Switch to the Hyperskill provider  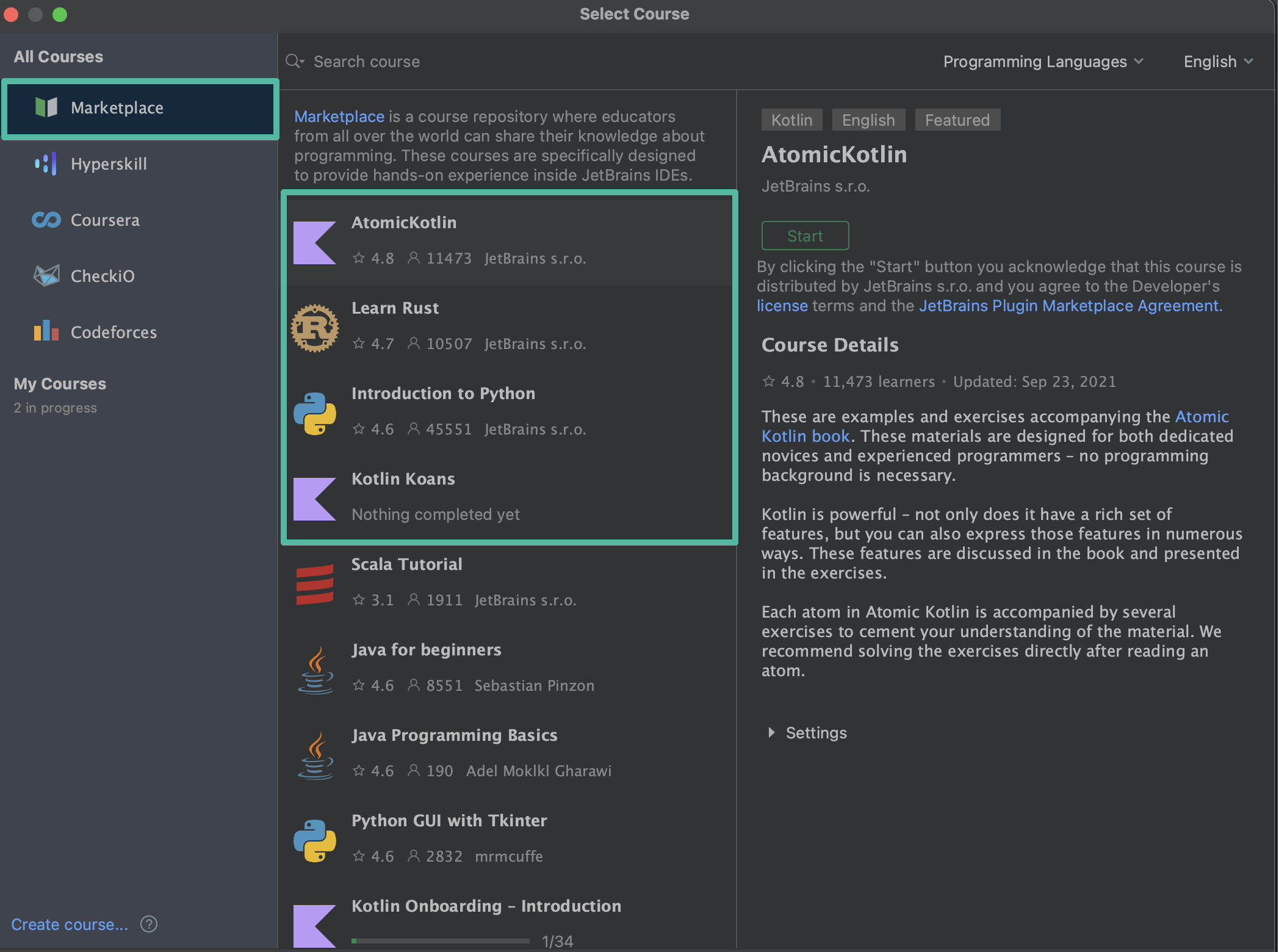(x=140, y=164)
